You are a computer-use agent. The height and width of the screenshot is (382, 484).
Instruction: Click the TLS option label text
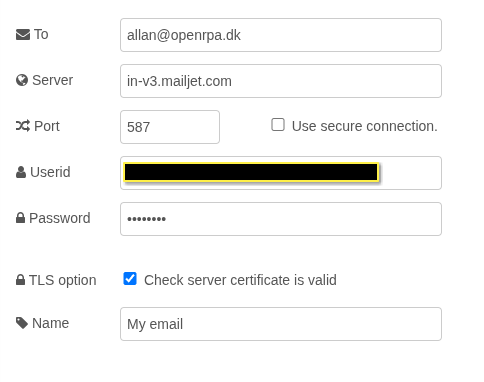(63, 280)
